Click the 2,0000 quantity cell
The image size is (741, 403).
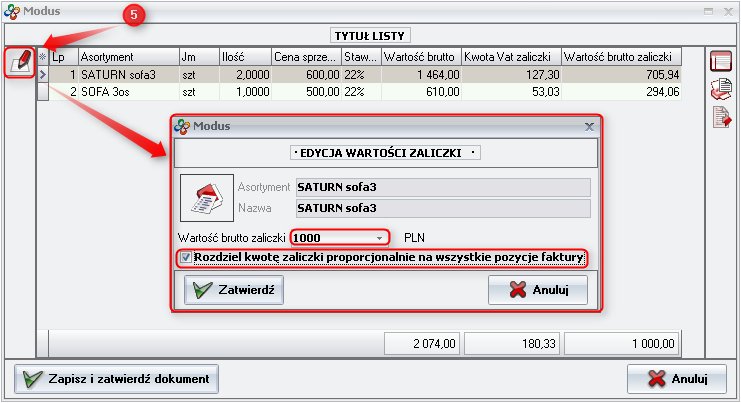click(245, 75)
